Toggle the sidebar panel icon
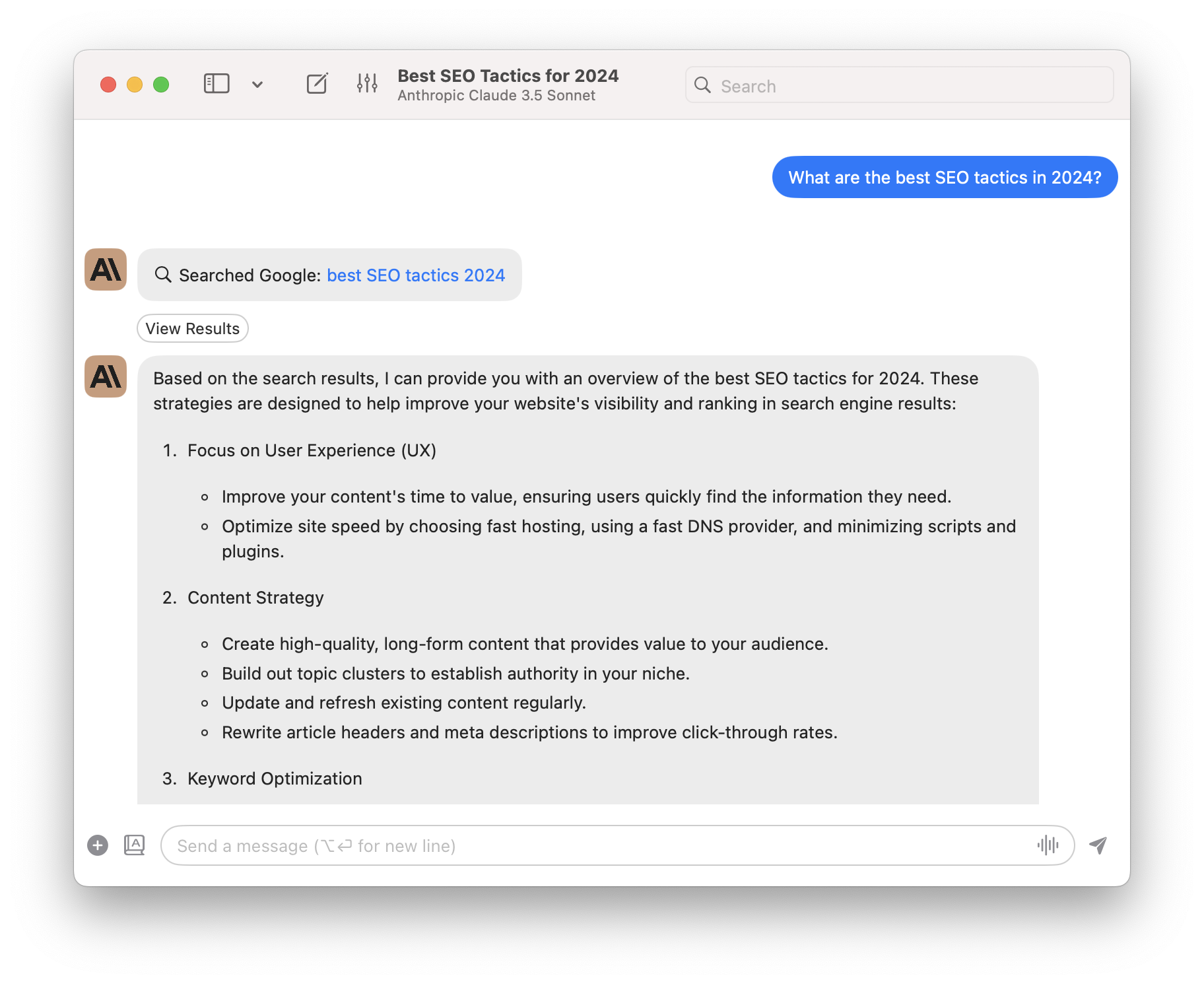This screenshot has height=984, width=1204. [217, 84]
